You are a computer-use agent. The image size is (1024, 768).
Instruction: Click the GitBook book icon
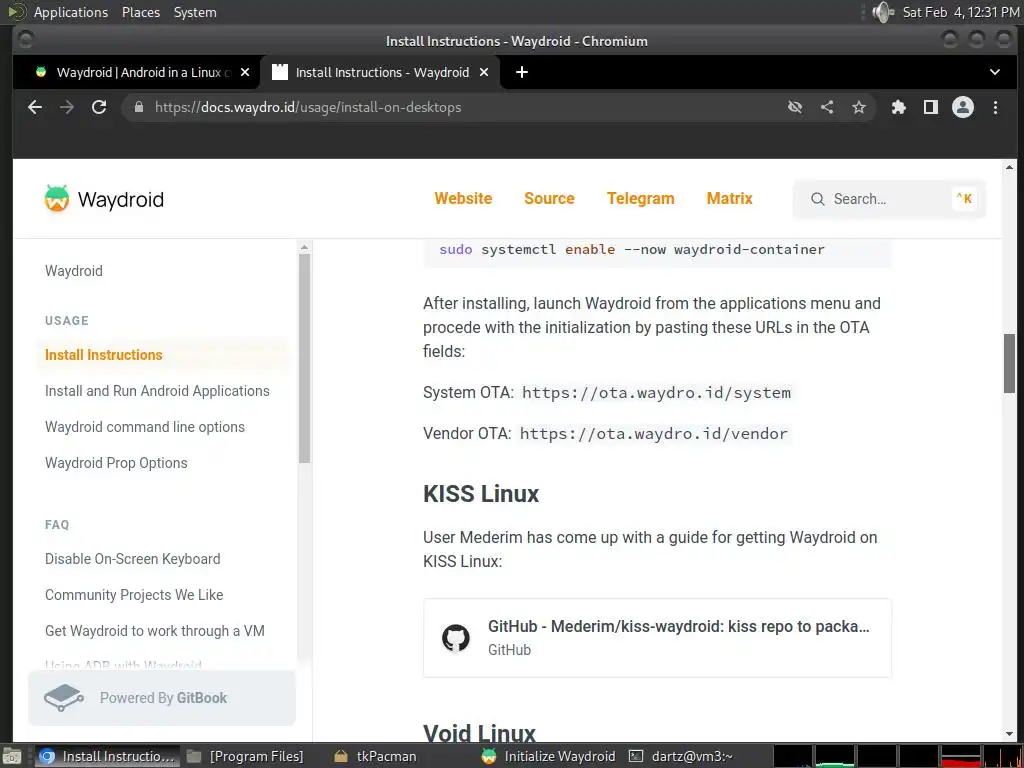point(63,698)
